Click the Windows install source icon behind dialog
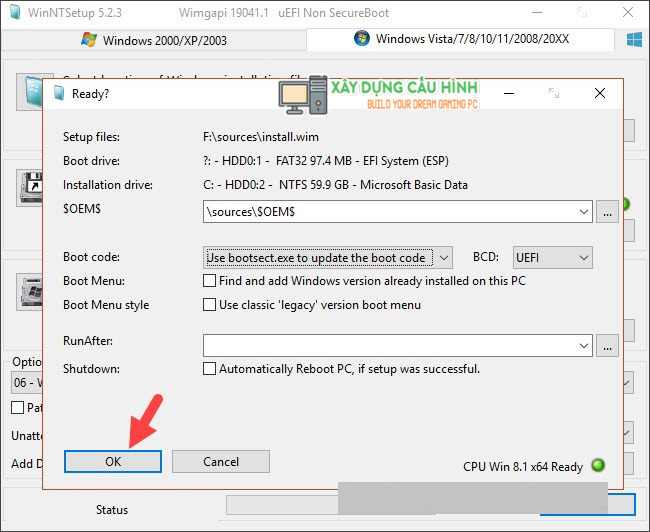 [30, 92]
